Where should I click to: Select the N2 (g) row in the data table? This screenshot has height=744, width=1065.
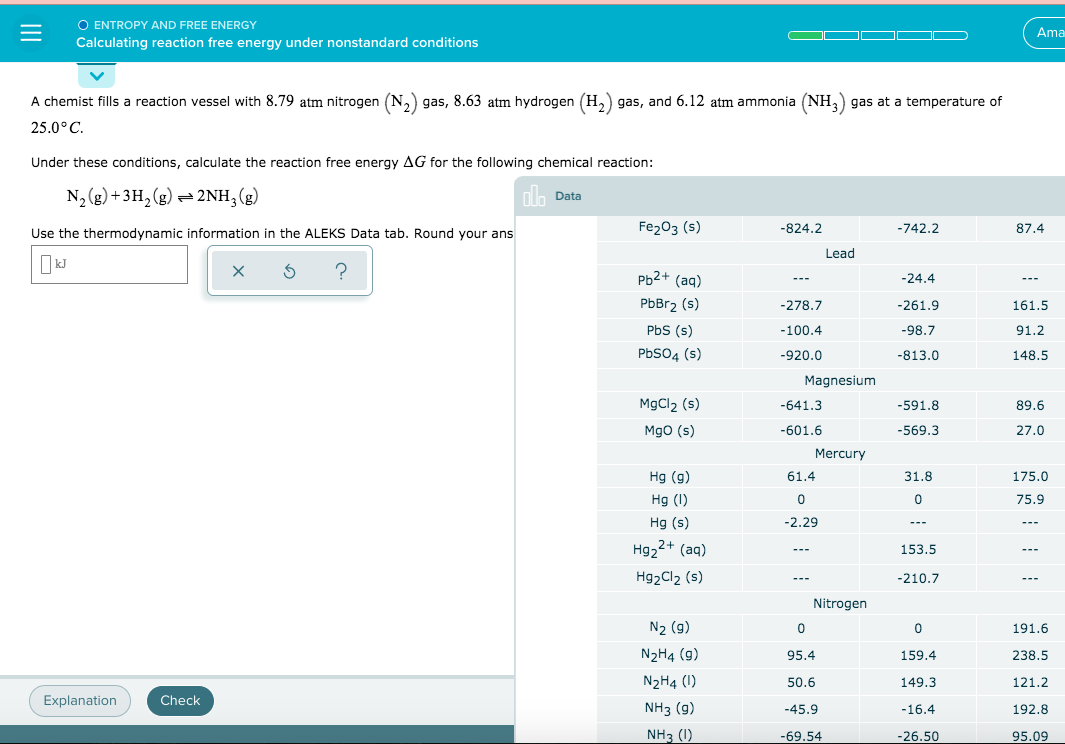click(668, 627)
